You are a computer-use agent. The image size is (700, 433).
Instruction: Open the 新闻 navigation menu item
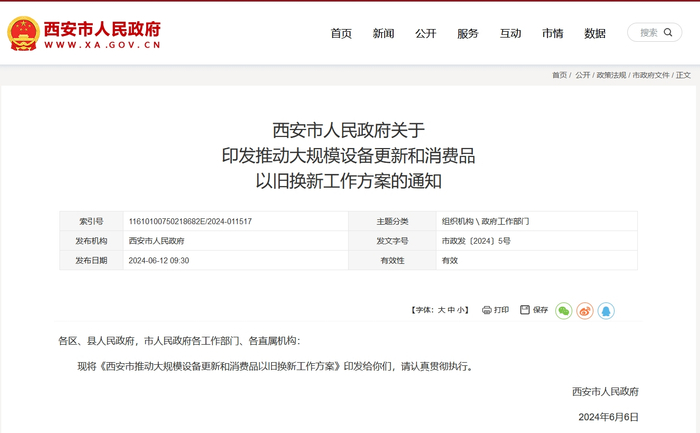pyautogui.click(x=383, y=33)
